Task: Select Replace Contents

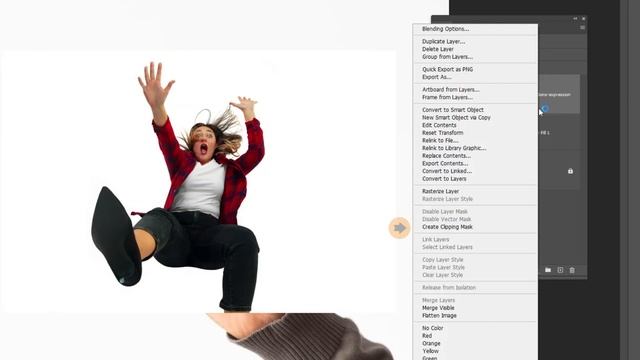Action: tap(446, 156)
